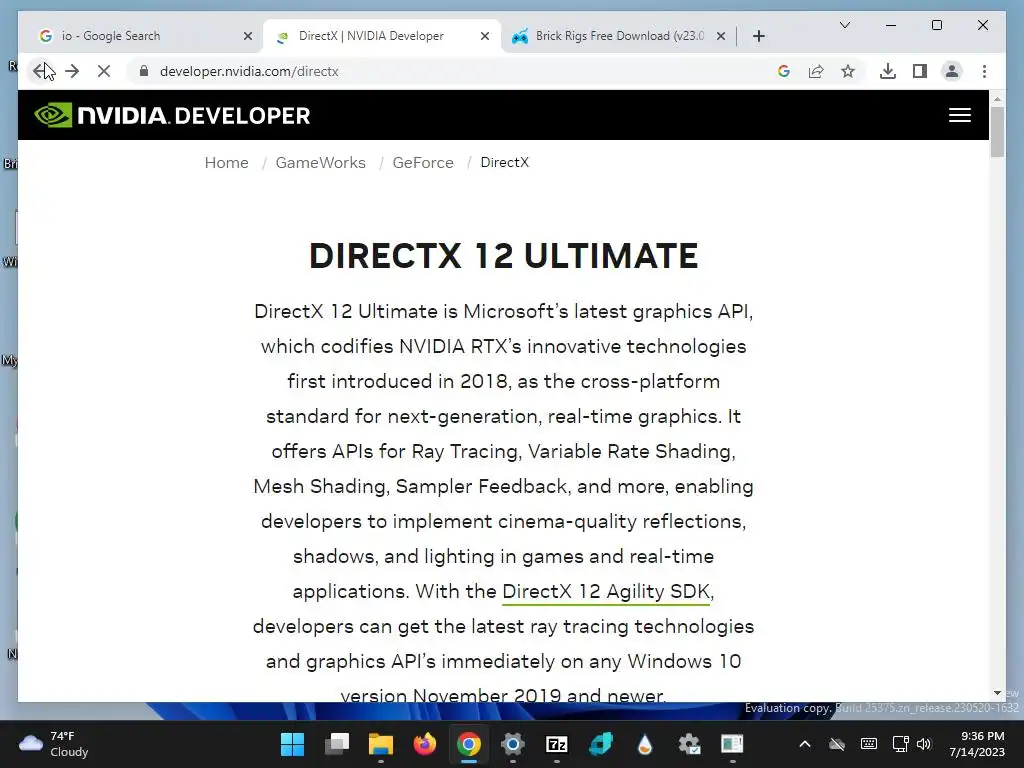Open Chrome three-dot menu

click(x=984, y=71)
